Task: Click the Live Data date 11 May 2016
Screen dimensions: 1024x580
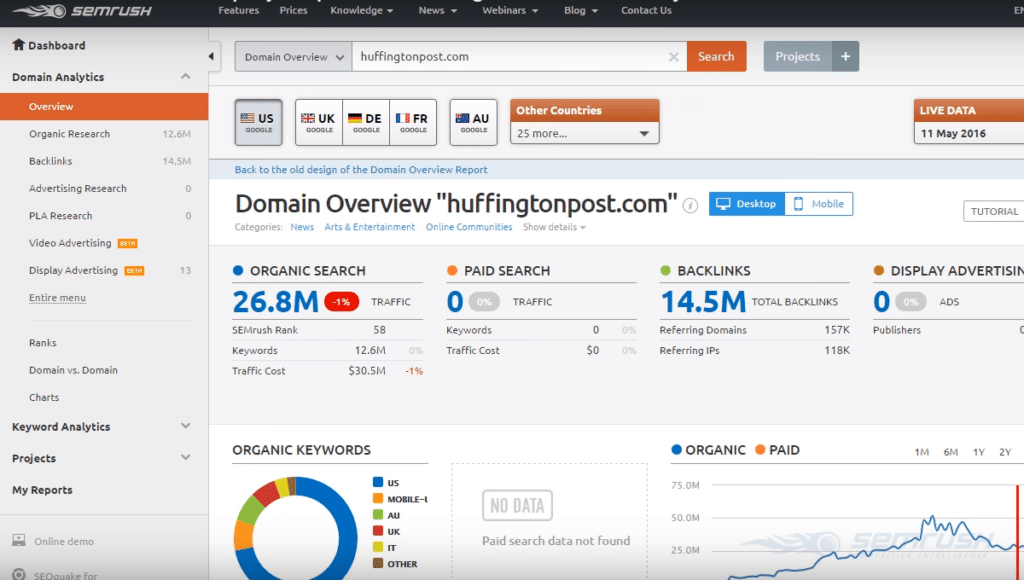Action: [x=953, y=133]
